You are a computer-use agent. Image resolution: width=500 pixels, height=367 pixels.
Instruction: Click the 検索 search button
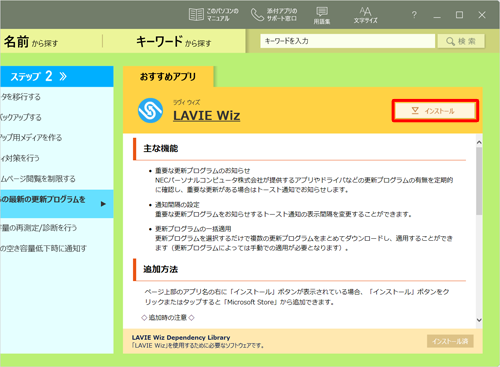click(x=461, y=41)
